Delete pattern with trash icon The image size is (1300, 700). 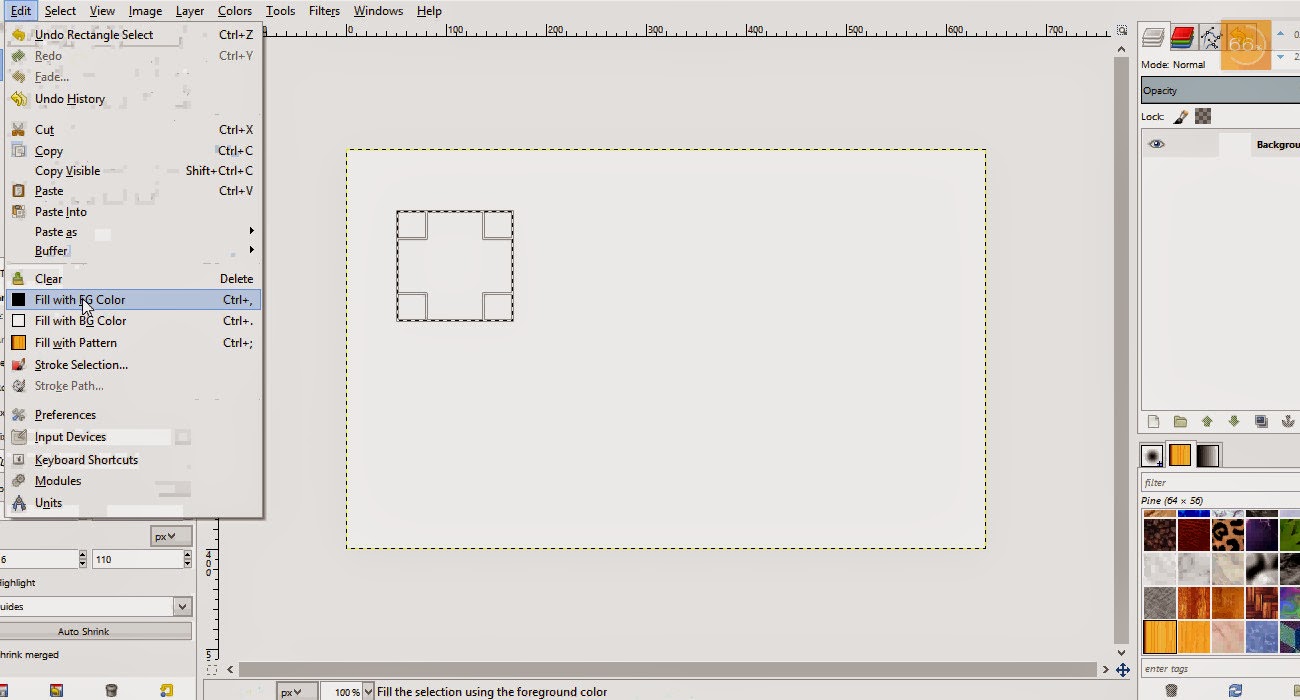(1171, 690)
